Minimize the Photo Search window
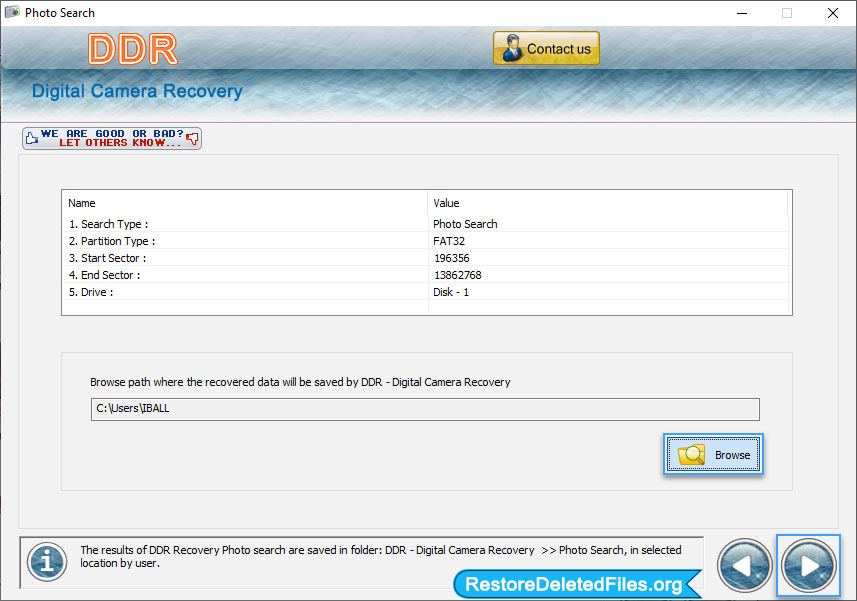The height and width of the screenshot is (601, 857). 742,13
